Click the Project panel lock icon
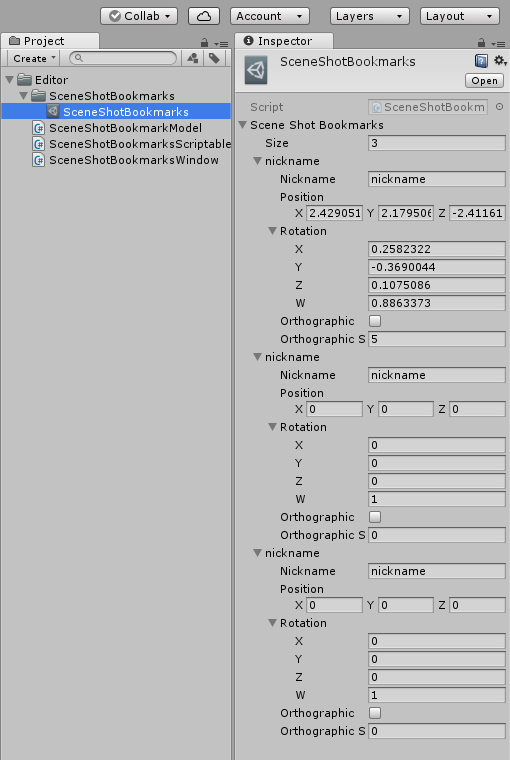 (204, 43)
